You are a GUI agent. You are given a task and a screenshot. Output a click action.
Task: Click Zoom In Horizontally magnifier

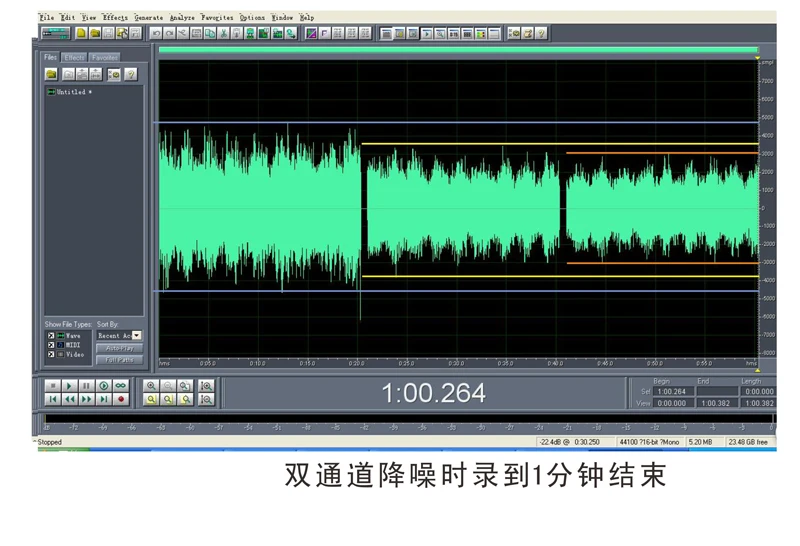151,386
